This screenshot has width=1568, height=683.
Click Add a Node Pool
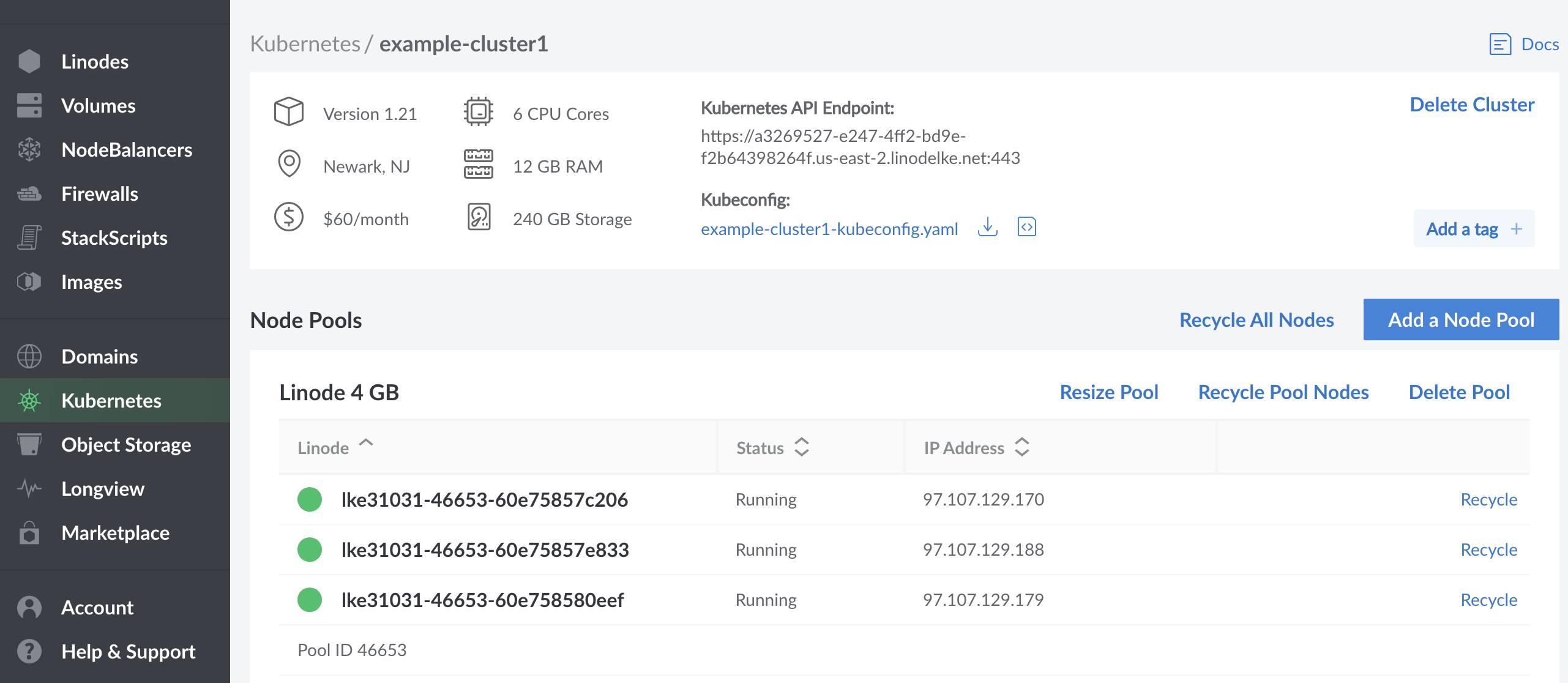coord(1461,319)
